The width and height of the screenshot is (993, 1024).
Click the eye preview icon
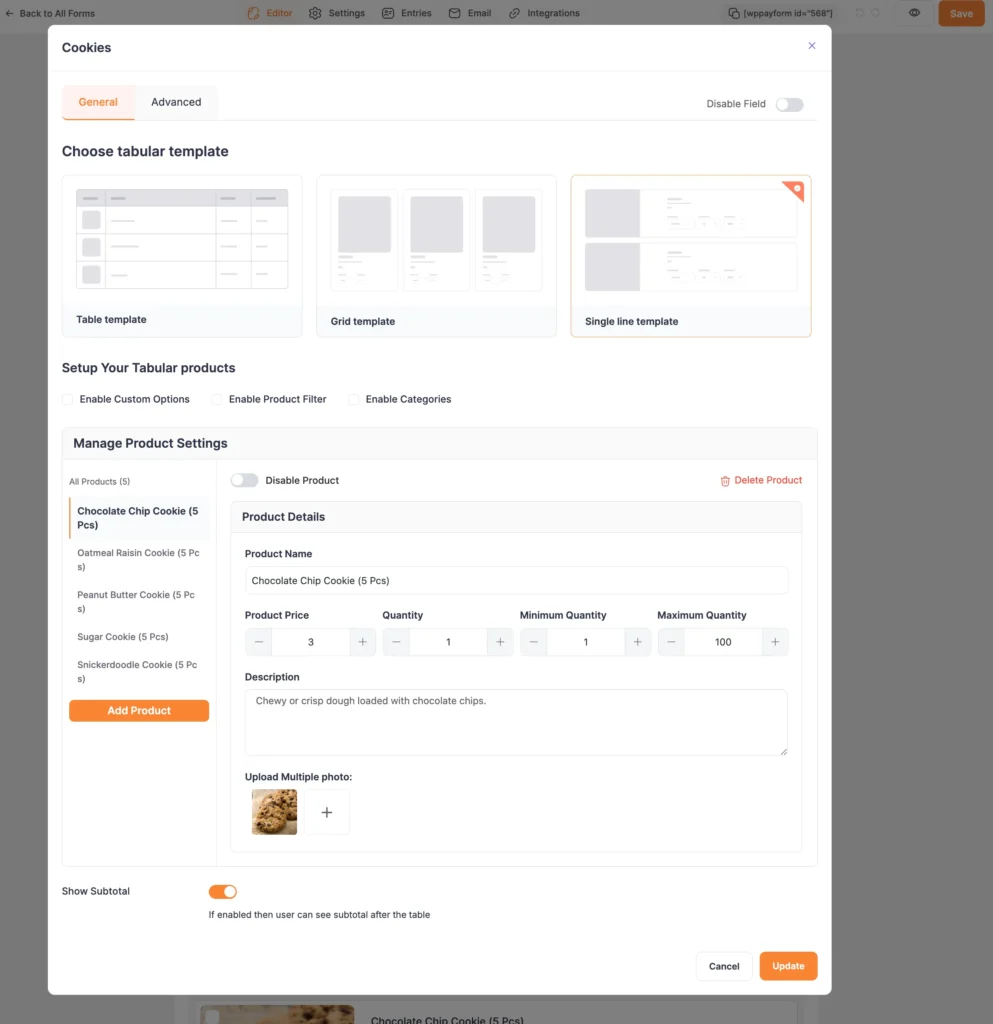(913, 13)
